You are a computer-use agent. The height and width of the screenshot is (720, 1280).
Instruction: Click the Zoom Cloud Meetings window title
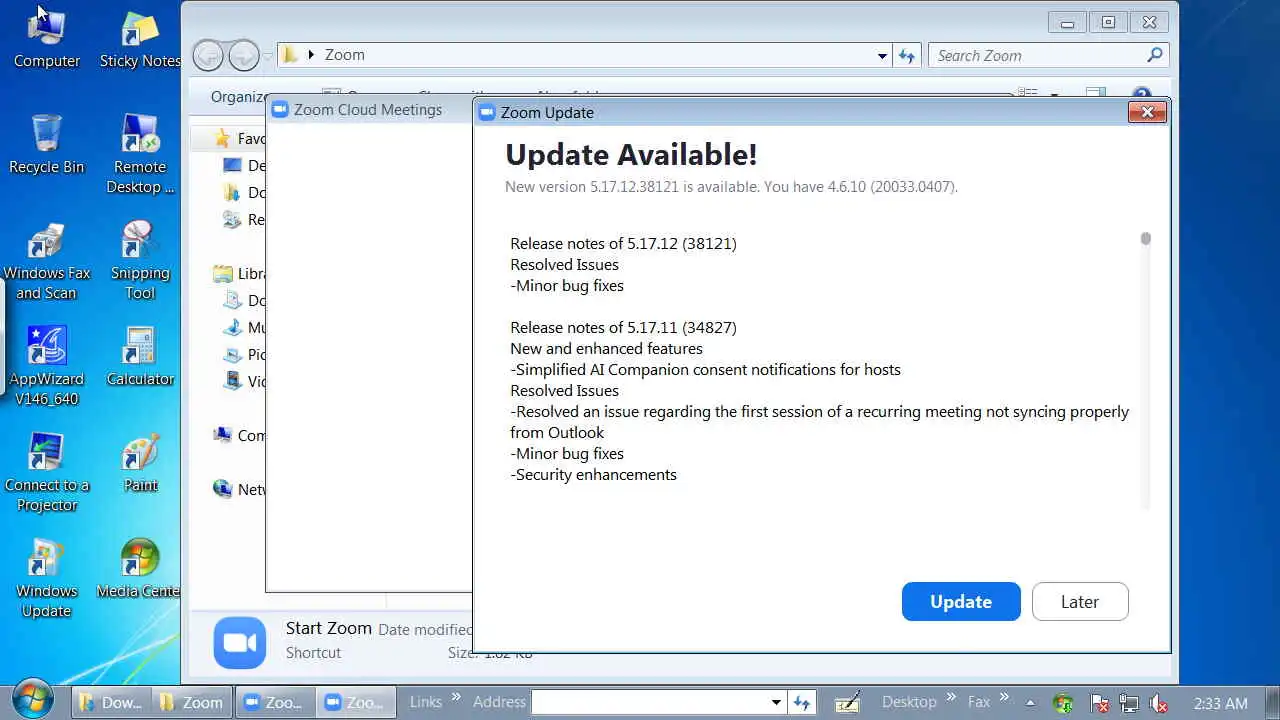pyautogui.click(x=368, y=109)
